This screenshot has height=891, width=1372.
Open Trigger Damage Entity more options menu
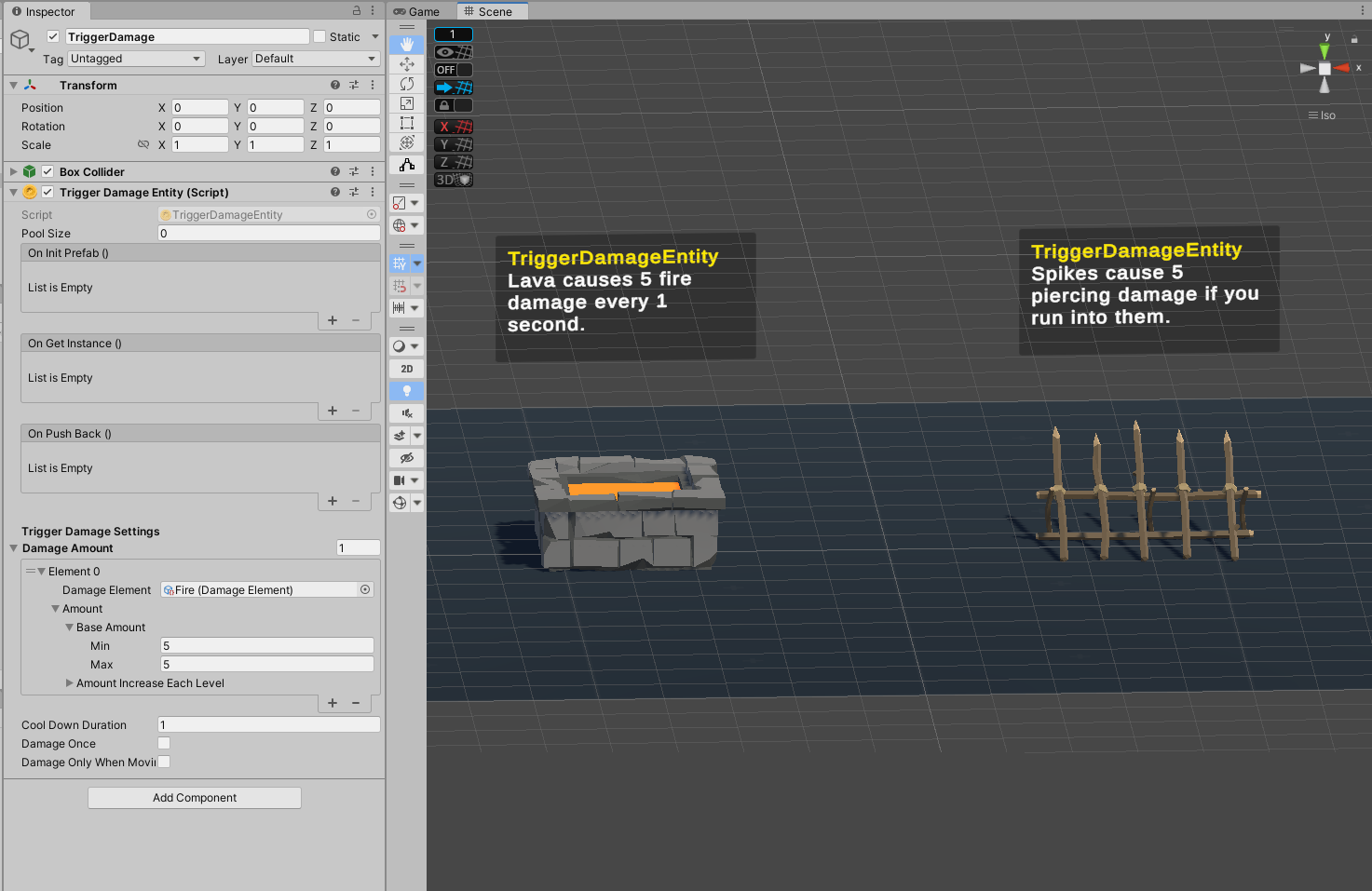[x=373, y=192]
